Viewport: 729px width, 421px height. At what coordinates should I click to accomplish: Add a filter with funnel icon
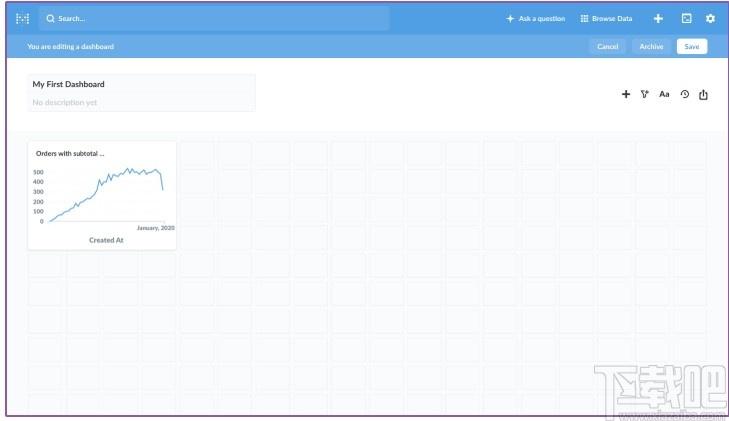tap(644, 94)
